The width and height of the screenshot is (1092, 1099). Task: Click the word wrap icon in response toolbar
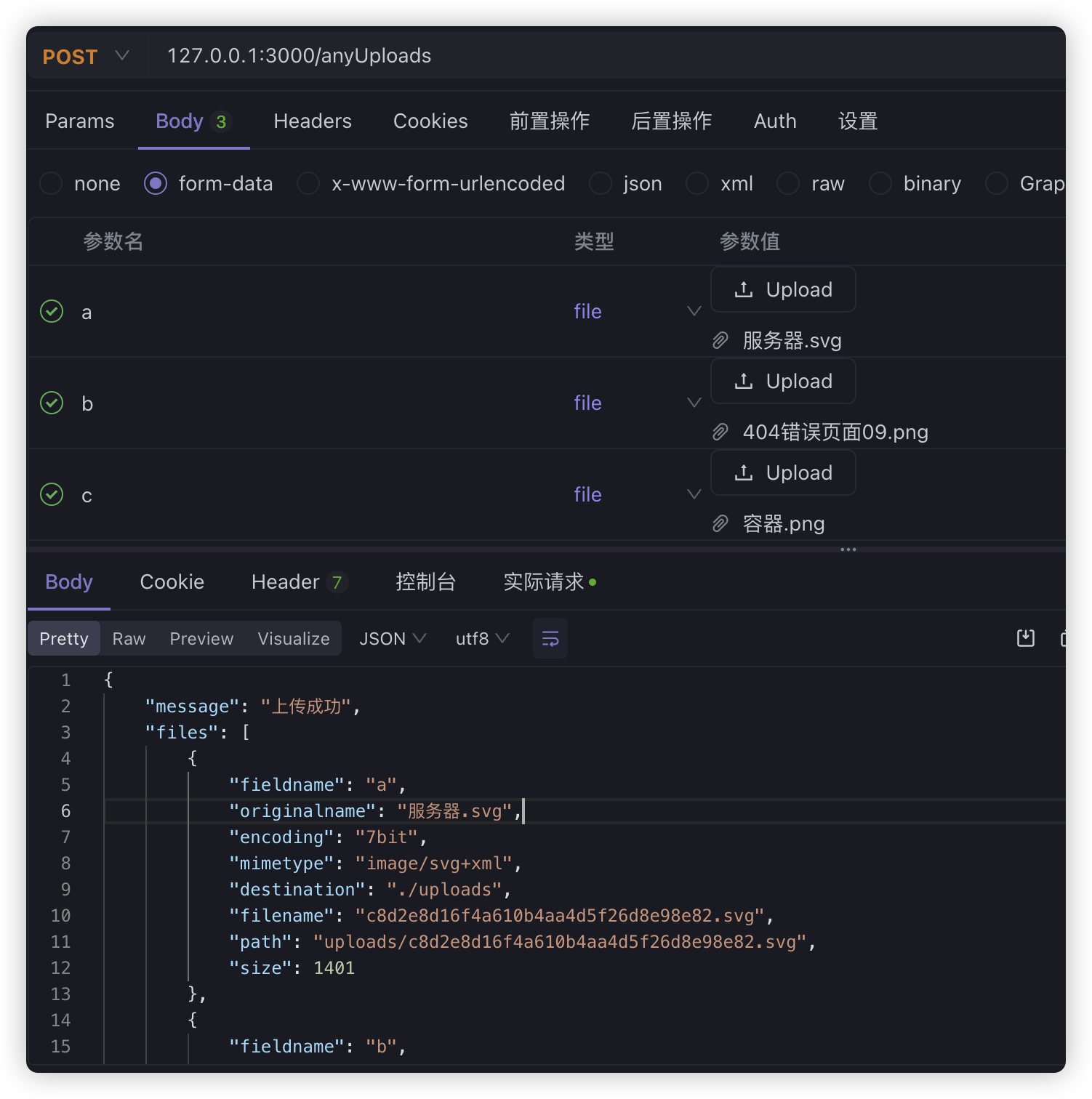(550, 639)
